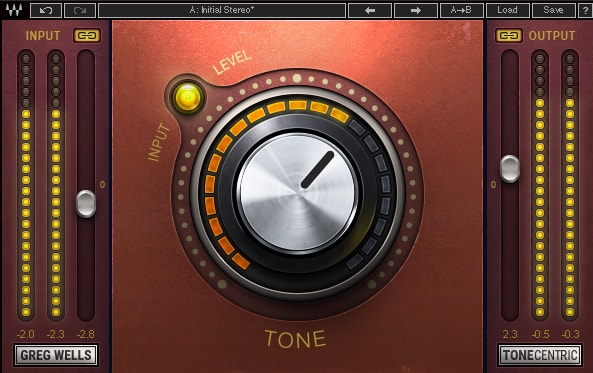This screenshot has width=593, height=373.
Task: Undo the last parameter change
Action: [46, 10]
